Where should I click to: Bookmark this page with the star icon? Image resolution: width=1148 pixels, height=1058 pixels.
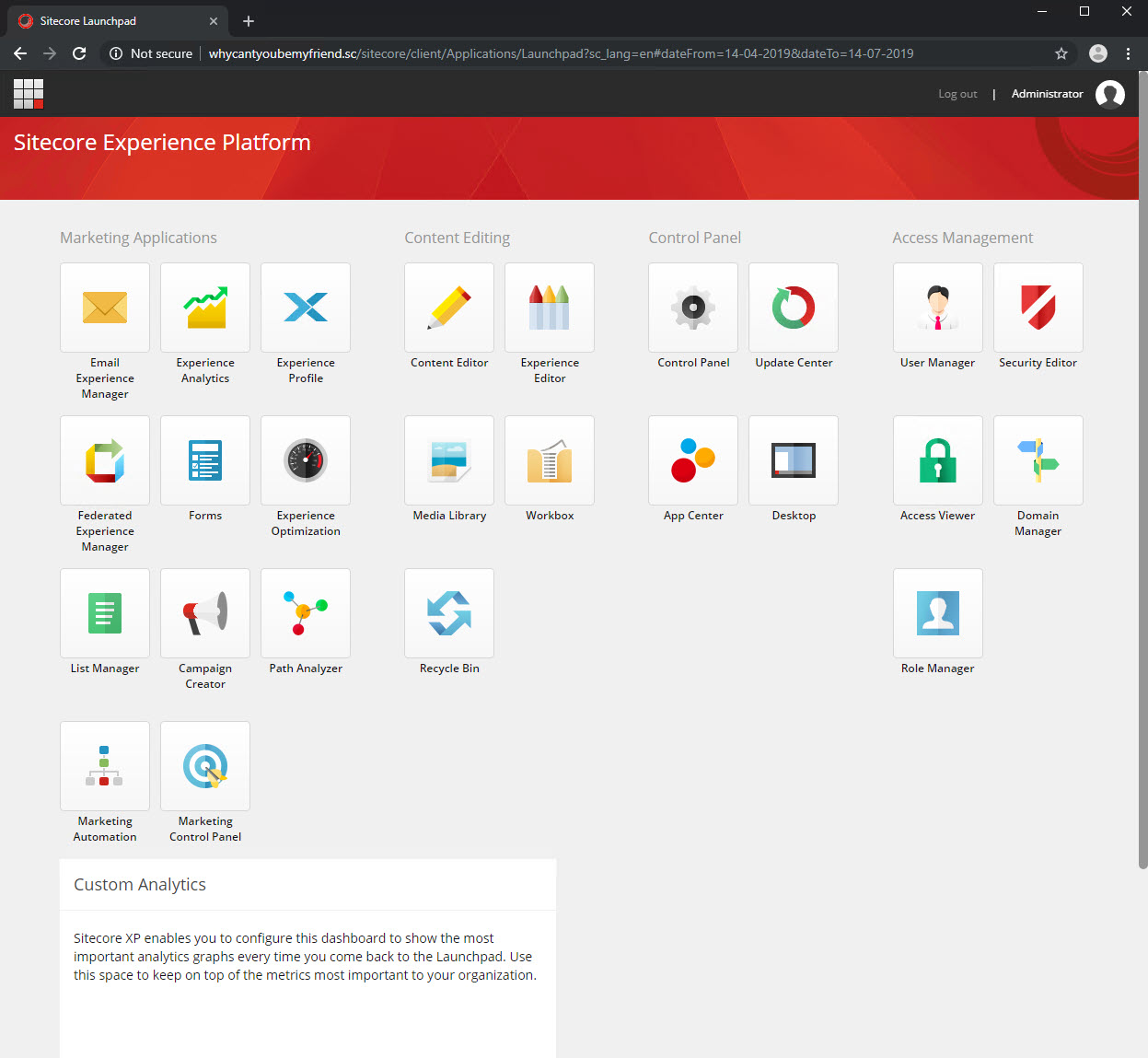tap(1061, 53)
